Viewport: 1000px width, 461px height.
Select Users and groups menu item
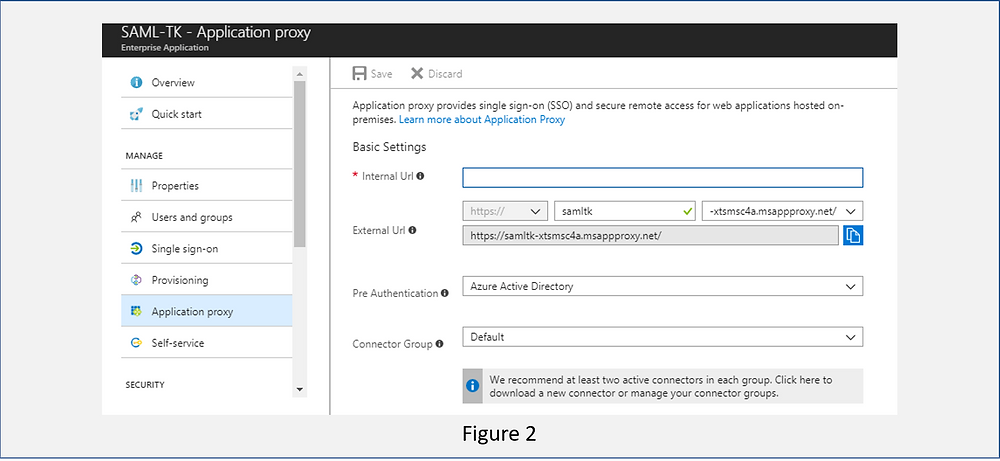click(x=207, y=217)
